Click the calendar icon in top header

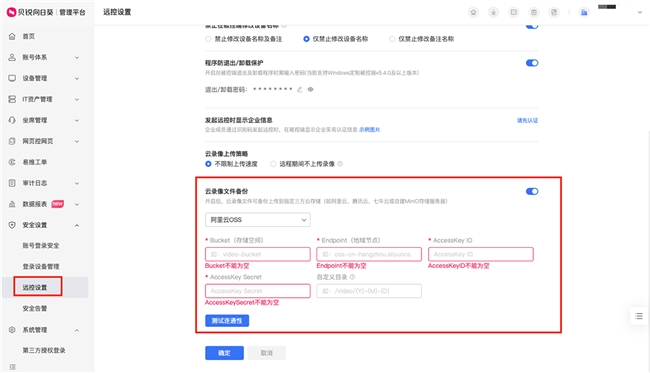click(x=534, y=12)
